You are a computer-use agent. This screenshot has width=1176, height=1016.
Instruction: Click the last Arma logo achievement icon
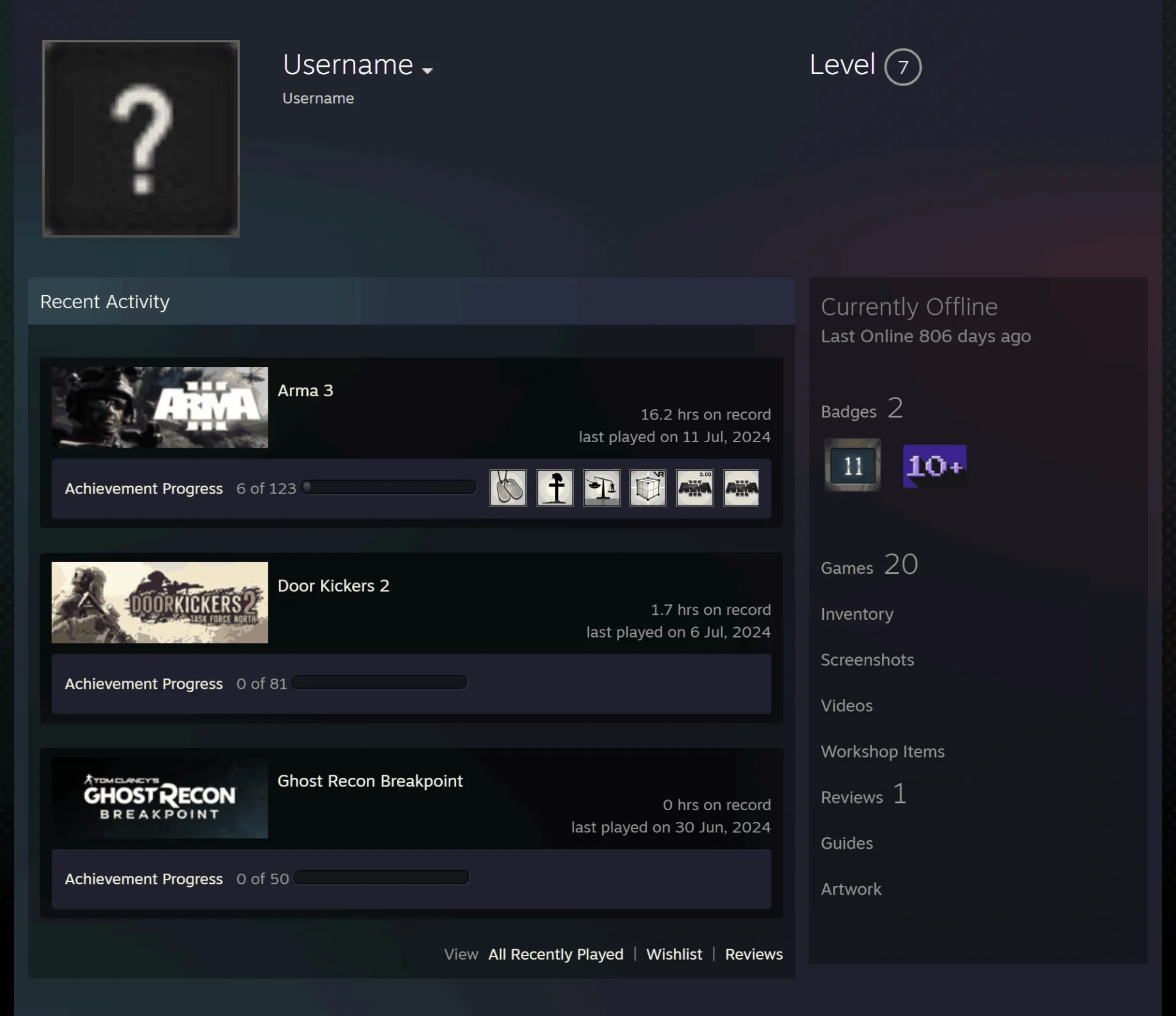pyautogui.click(x=741, y=488)
